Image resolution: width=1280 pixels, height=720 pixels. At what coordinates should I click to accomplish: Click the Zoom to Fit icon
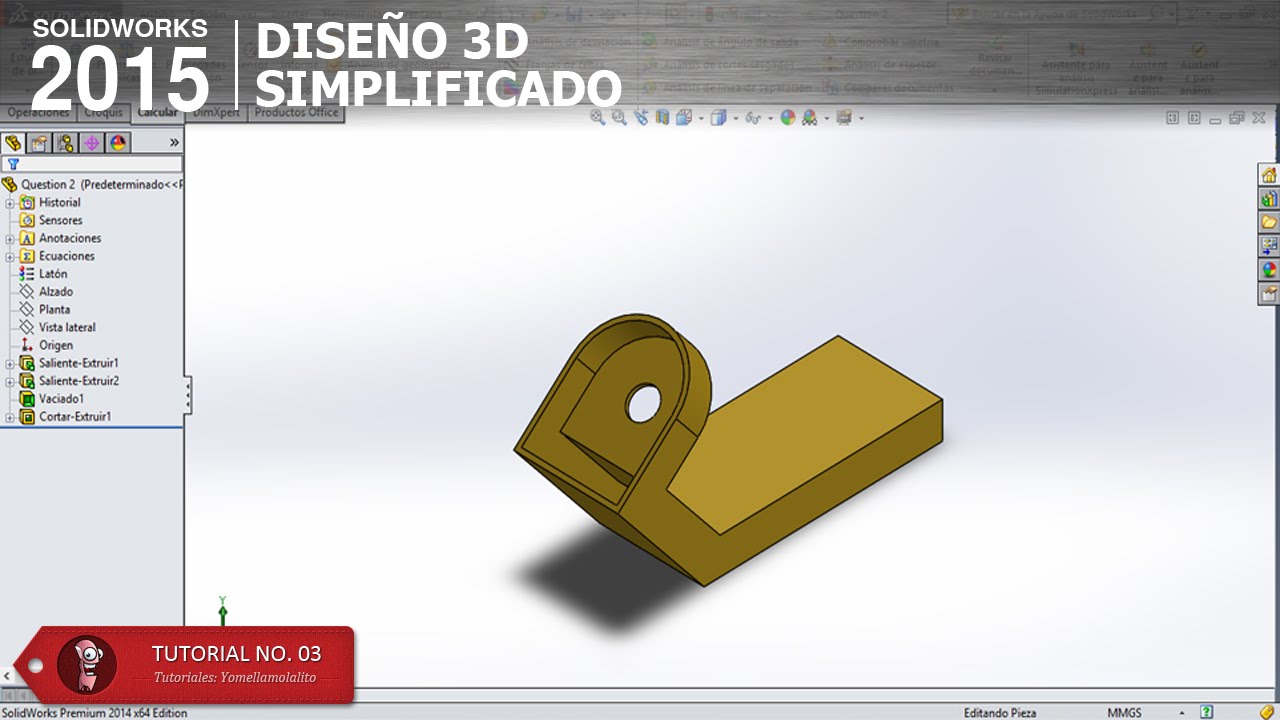[x=598, y=117]
